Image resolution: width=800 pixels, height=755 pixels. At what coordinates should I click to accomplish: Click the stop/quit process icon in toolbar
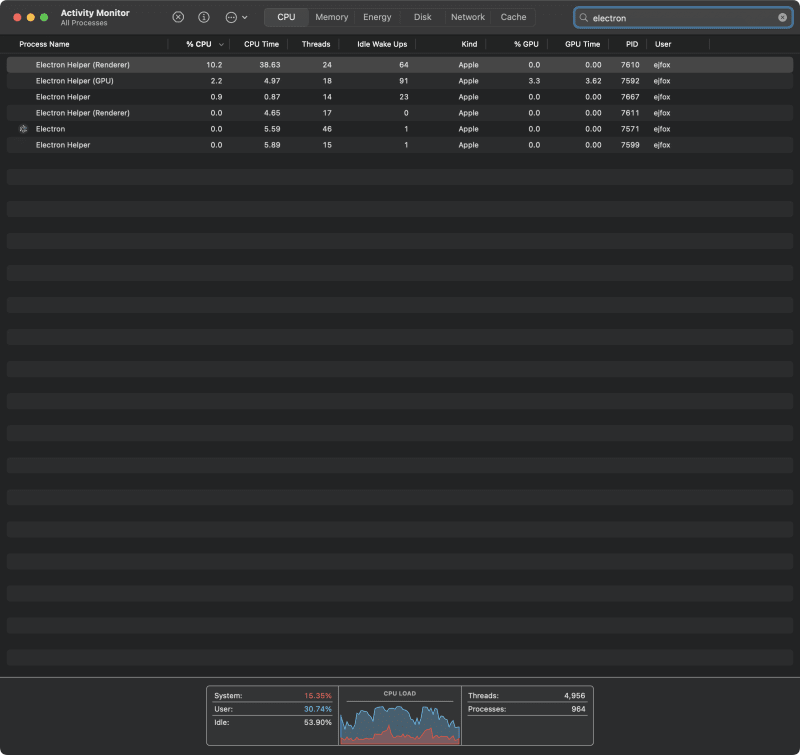click(x=178, y=16)
